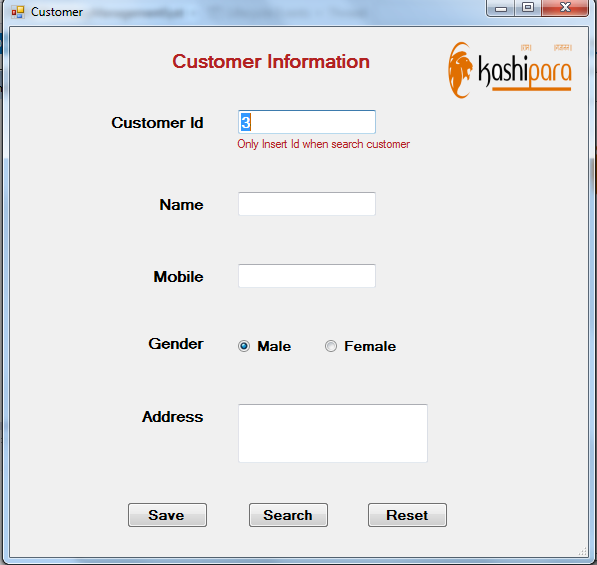Click the Search button
The height and width of the screenshot is (565, 597).
tap(288, 515)
